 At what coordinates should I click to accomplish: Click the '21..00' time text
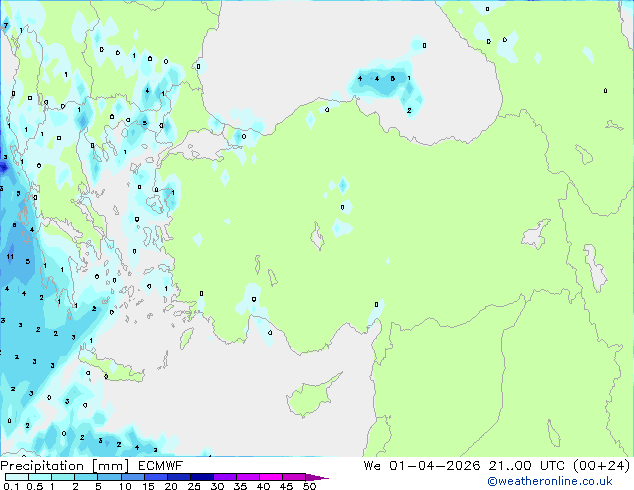(510, 466)
